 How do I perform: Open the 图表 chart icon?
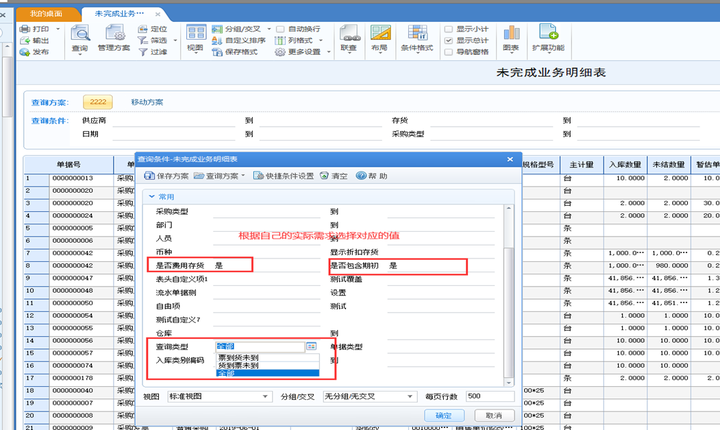coord(511,34)
